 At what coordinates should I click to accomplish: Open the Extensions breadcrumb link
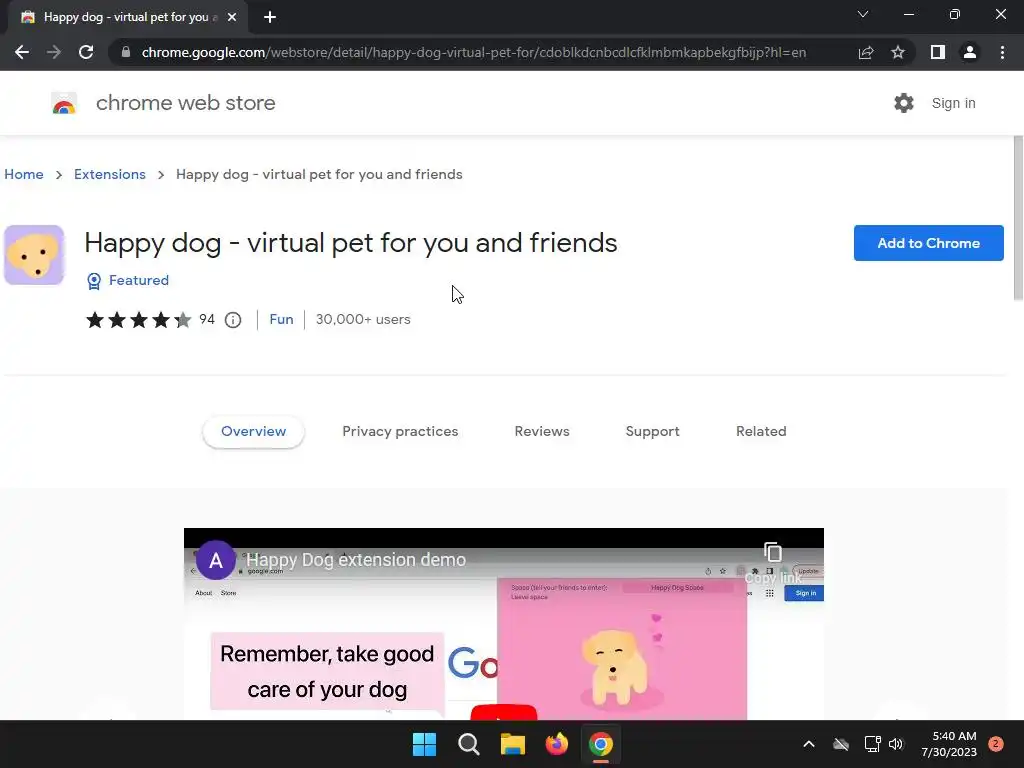[110, 174]
